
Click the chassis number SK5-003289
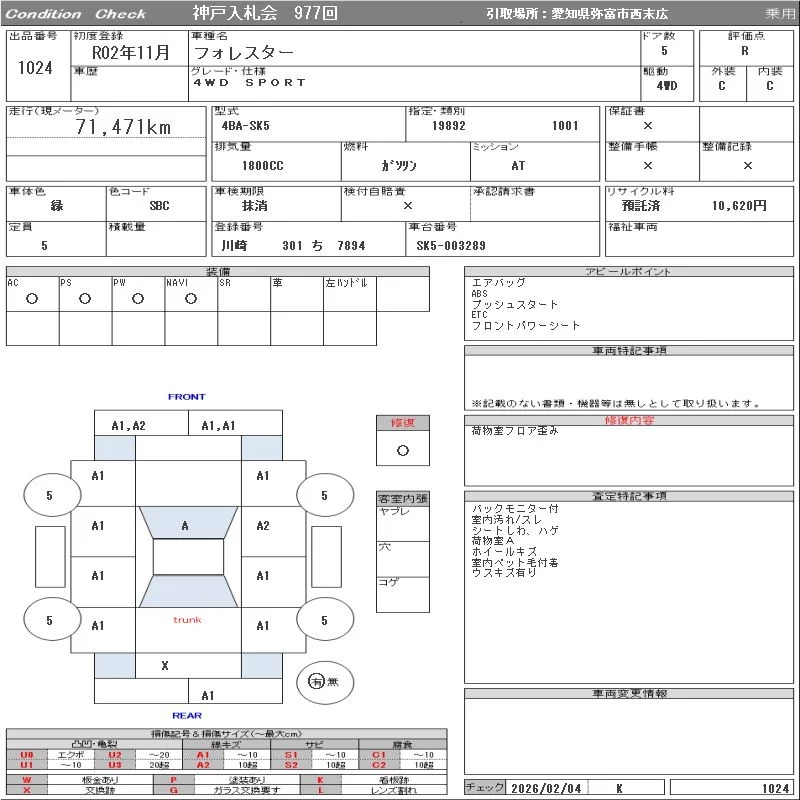pyautogui.click(x=451, y=246)
